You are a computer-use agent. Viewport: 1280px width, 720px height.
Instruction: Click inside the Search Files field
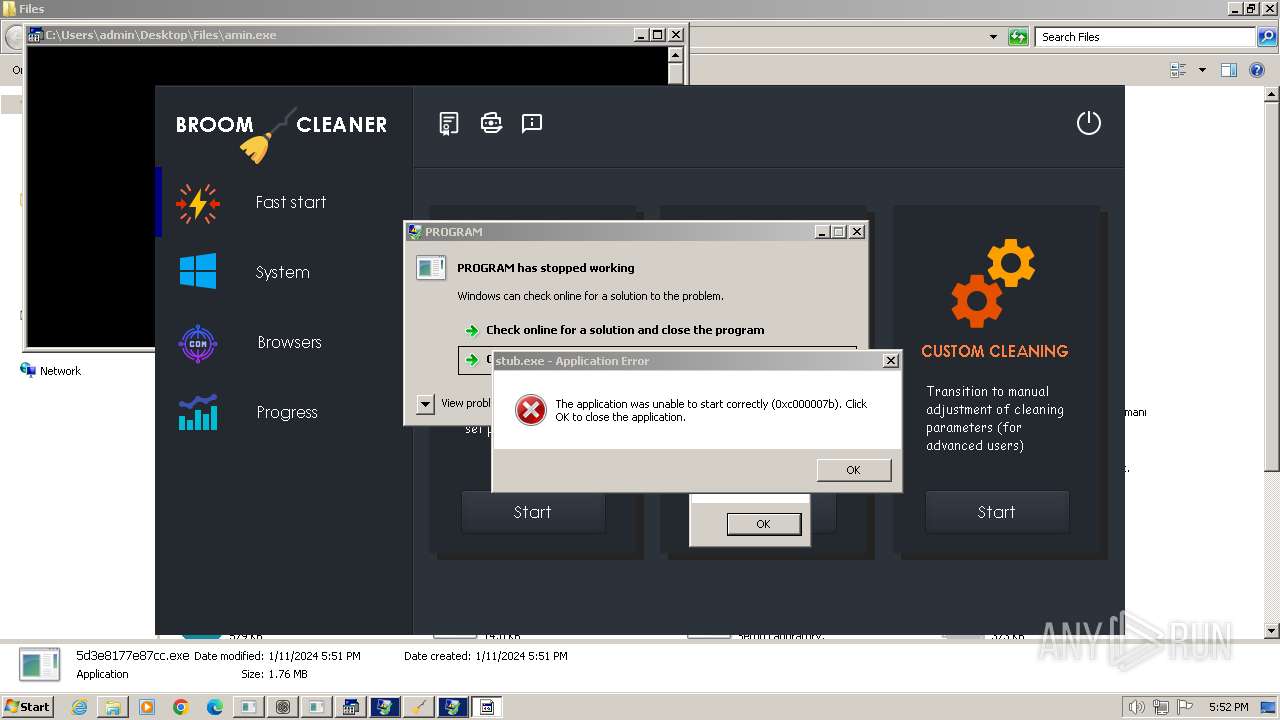point(1145,37)
